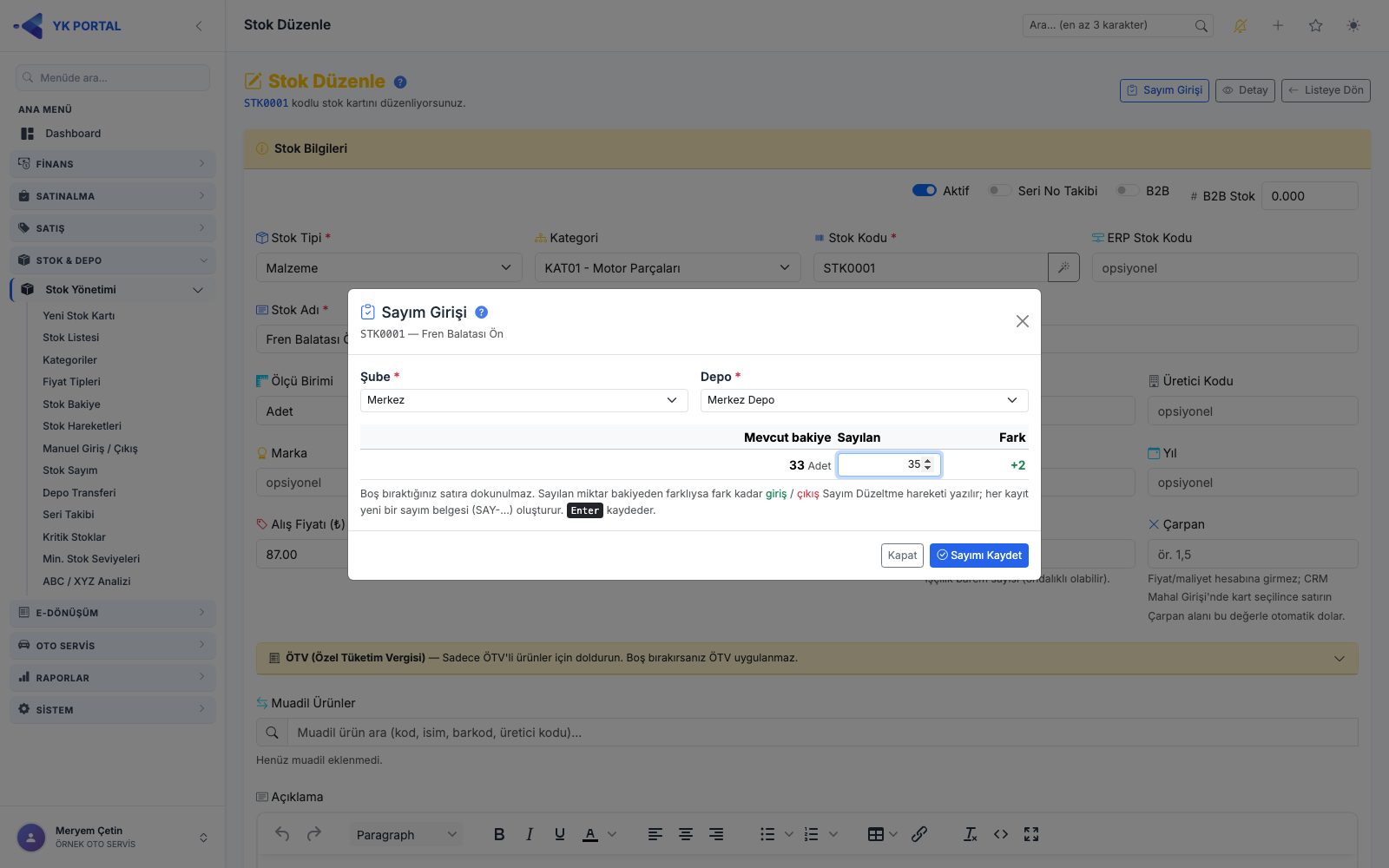Click the magic wand icon next to Stok Kodu

tap(1063, 267)
